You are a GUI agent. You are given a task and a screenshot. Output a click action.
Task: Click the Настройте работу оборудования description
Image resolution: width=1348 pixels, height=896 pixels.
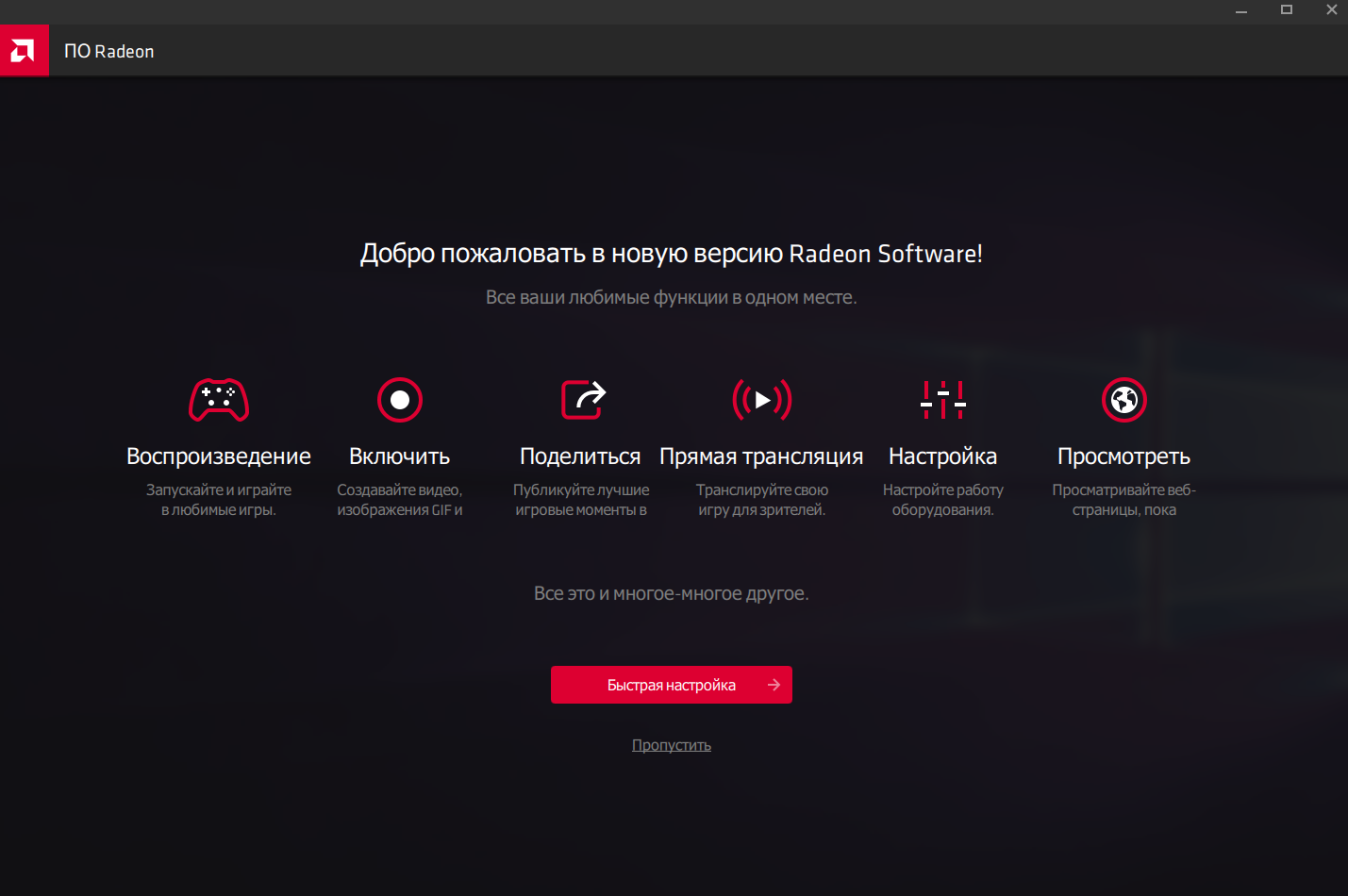(943, 500)
